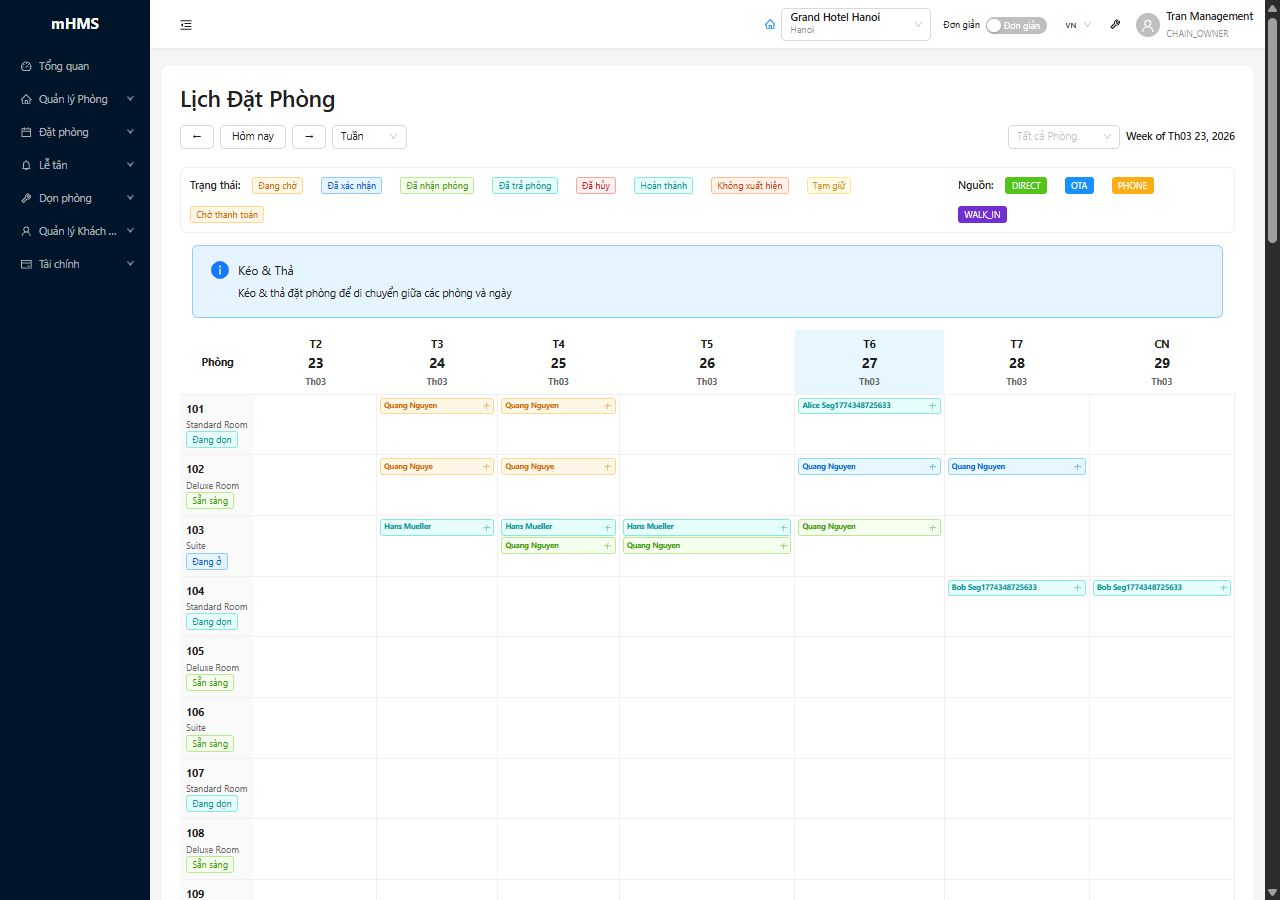Click the plus icon on Alice's room 101 booking
Image resolution: width=1280 pixels, height=900 pixels.
[x=932, y=406]
